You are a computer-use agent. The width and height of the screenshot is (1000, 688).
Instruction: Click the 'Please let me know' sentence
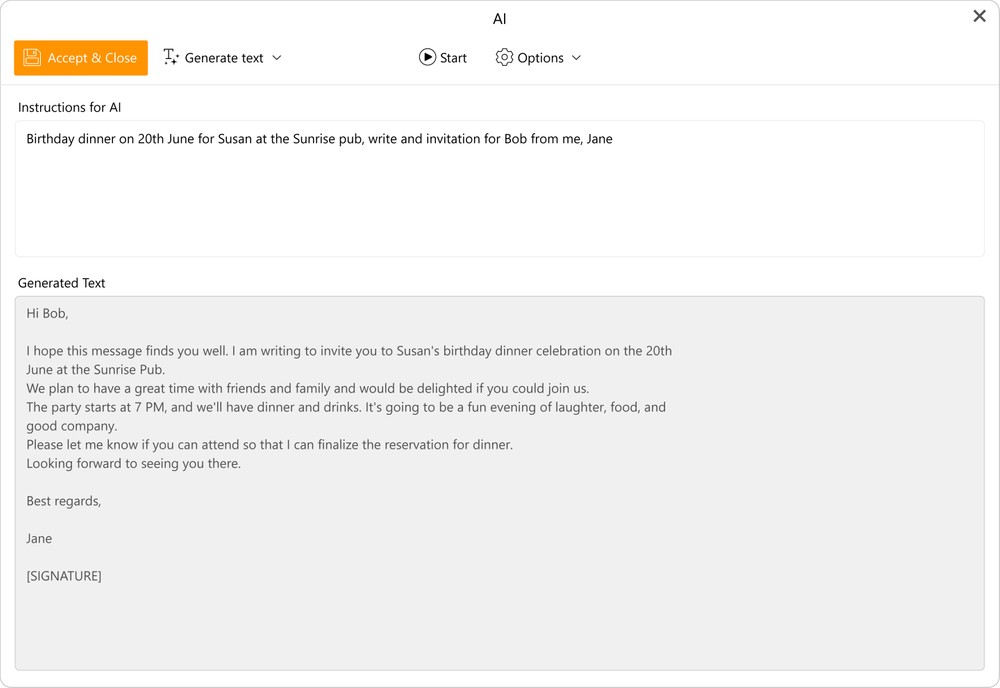tap(269, 444)
